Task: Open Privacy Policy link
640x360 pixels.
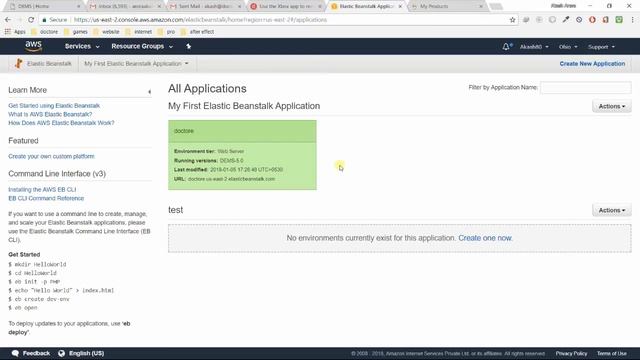Action: [x=571, y=353]
